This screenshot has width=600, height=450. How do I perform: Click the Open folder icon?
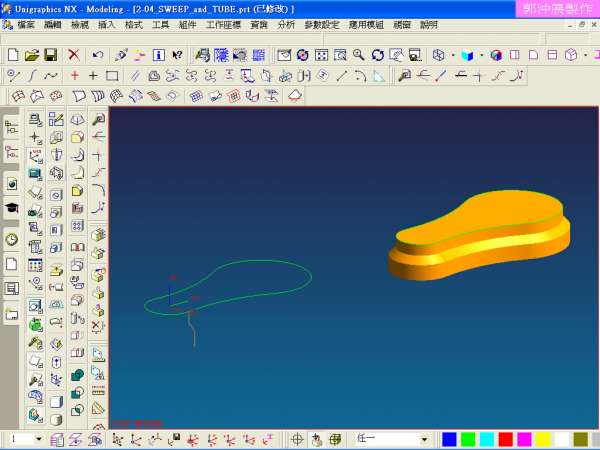pos(31,55)
